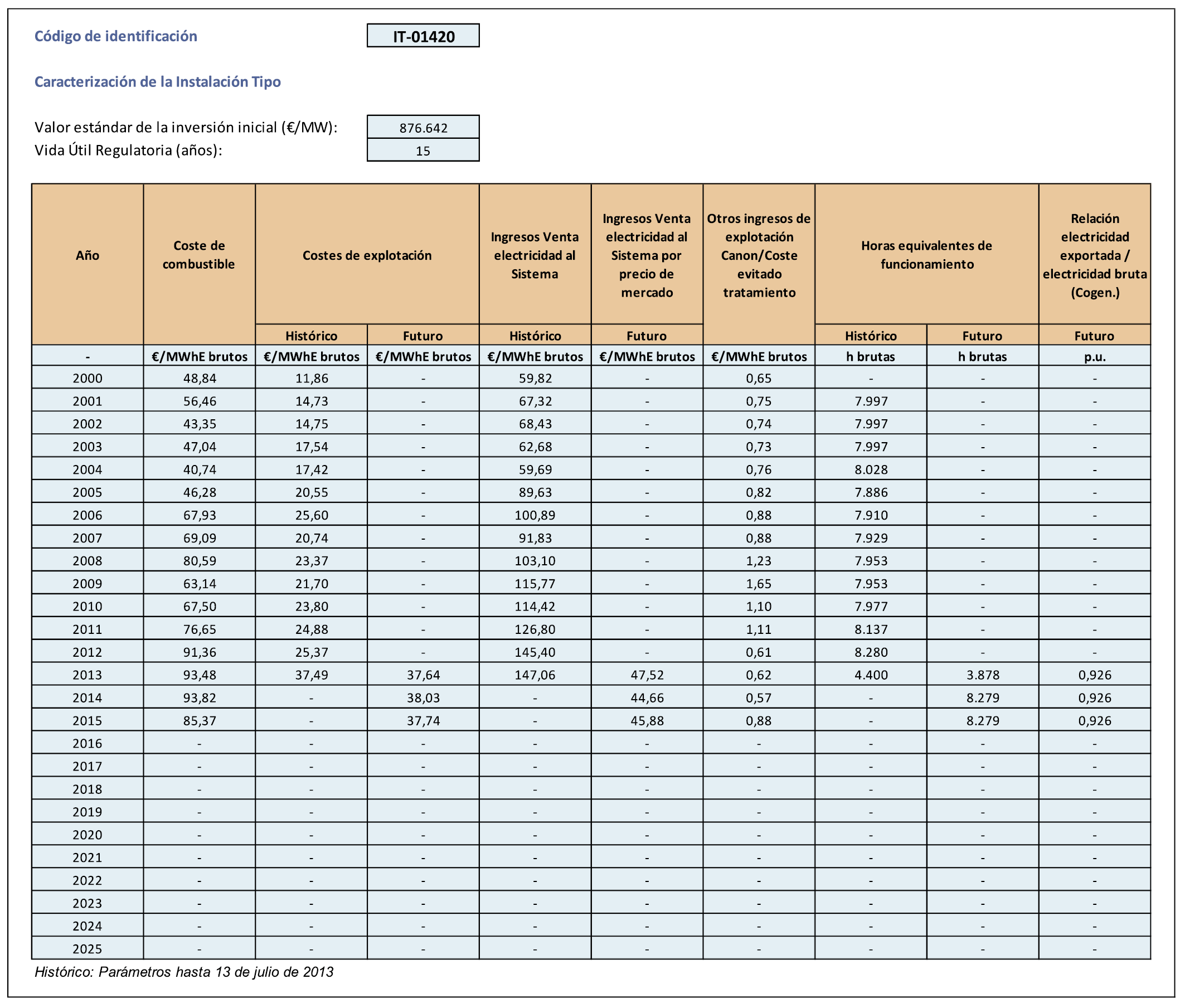The image size is (1185, 1008).
Task: Select market price income 47,52
Action: (x=647, y=675)
